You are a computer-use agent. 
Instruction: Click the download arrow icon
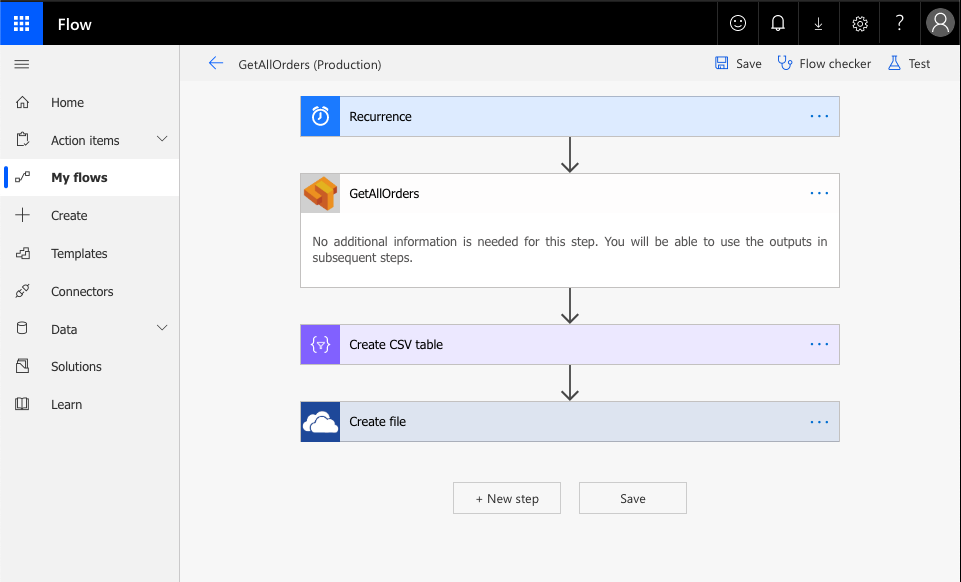818,24
